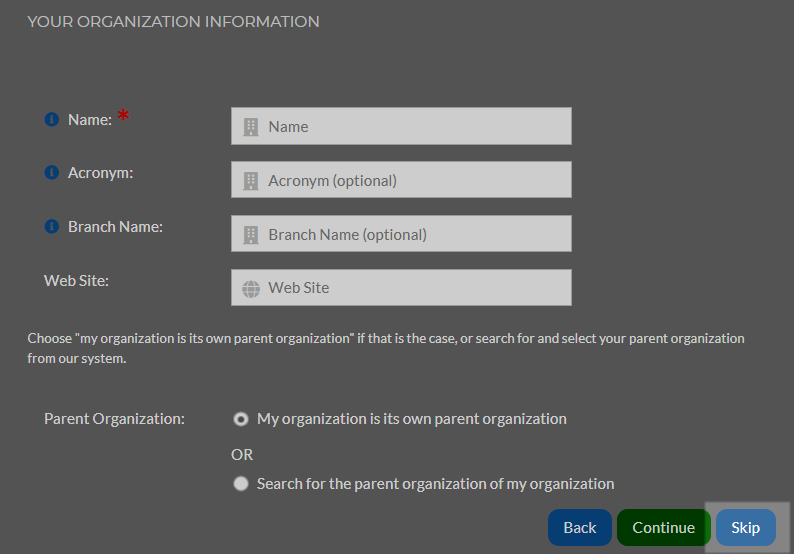Image resolution: width=794 pixels, height=554 pixels.
Task: Click the Name input field
Action: [x=401, y=126]
